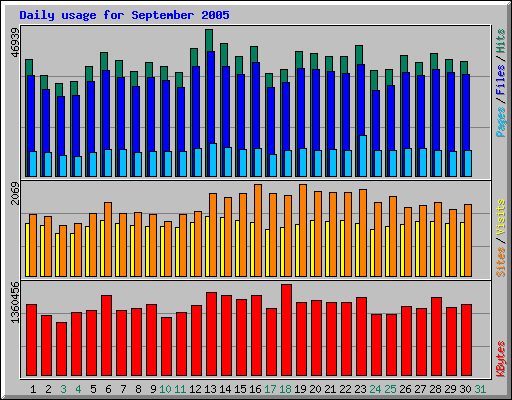Click day 13 on the x-axis

[210, 389]
